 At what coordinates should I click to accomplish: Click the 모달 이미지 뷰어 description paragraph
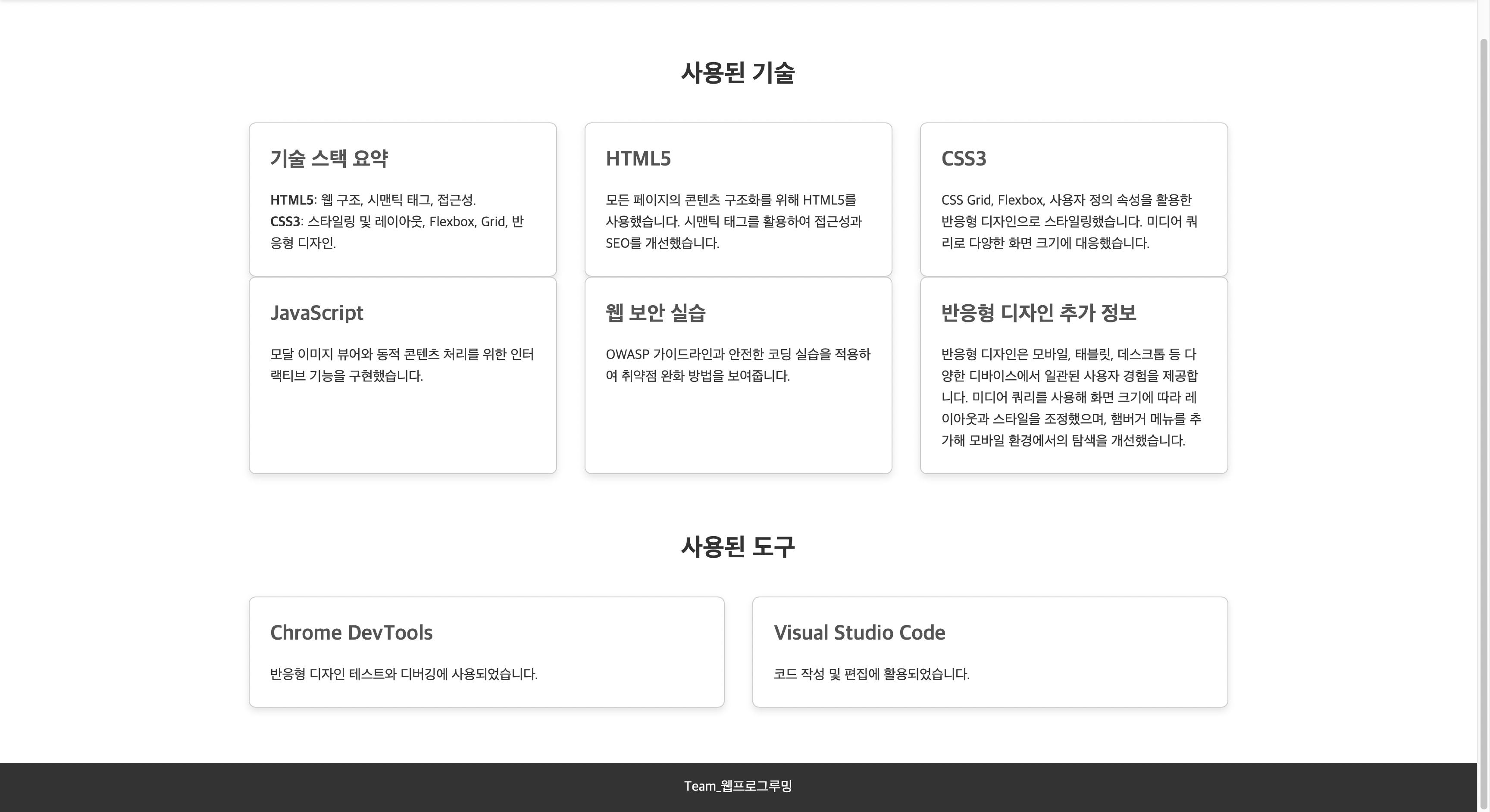click(x=402, y=365)
